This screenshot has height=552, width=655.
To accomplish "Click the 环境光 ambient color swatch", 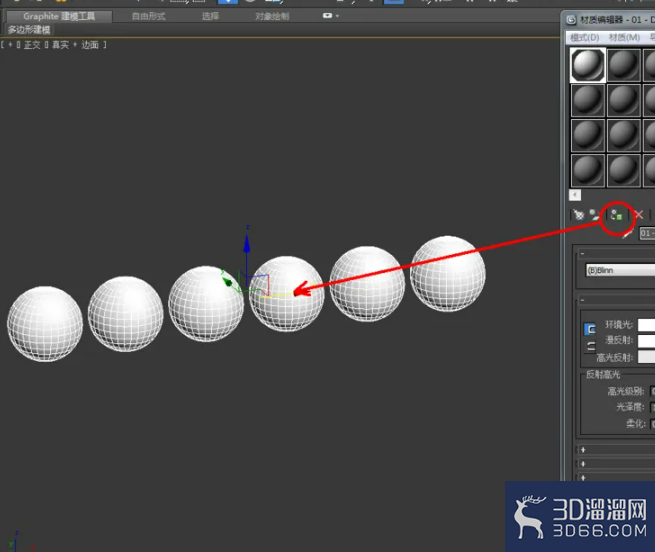I will (x=646, y=325).
